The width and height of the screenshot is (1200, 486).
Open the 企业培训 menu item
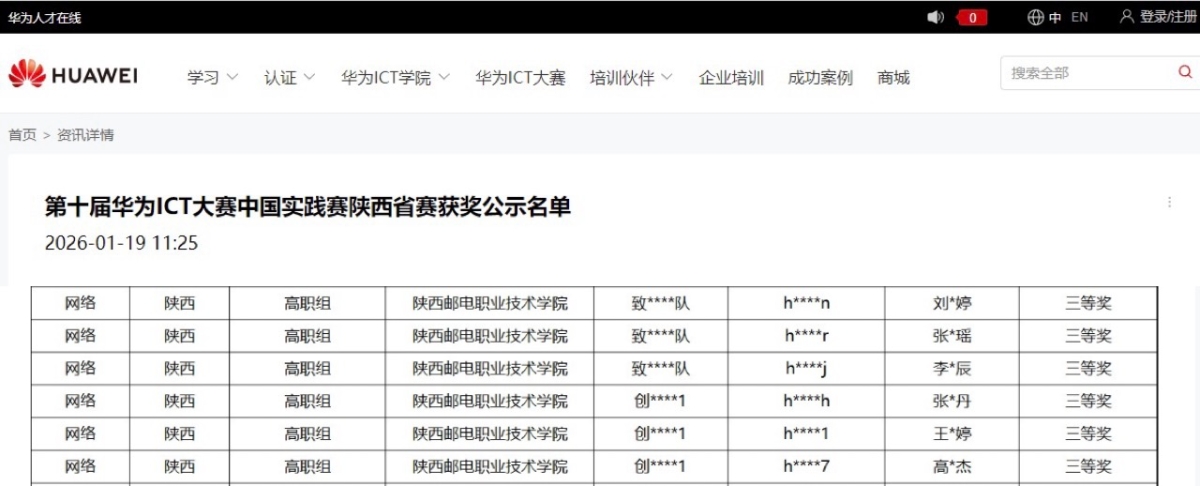pos(731,78)
